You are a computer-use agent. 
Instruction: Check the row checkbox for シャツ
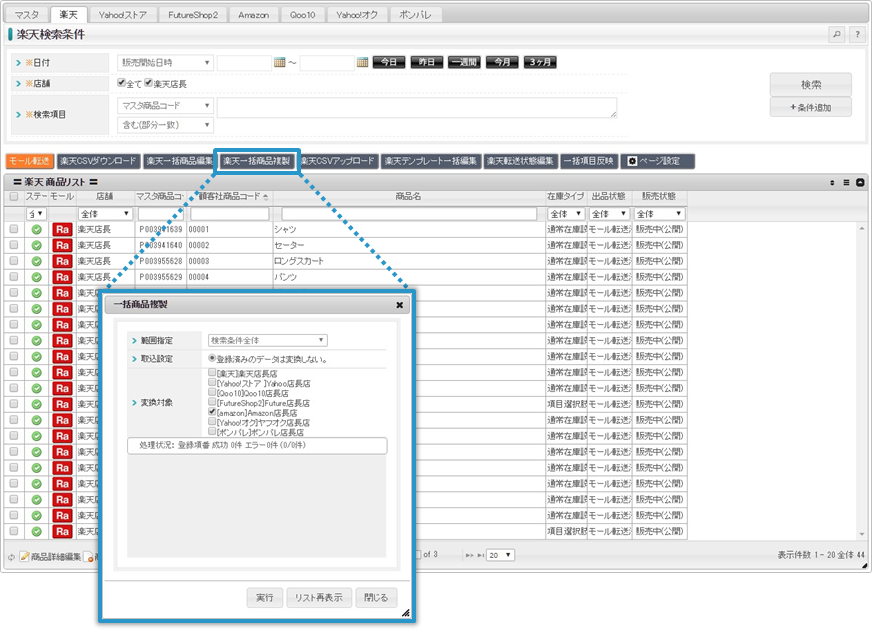click(14, 229)
